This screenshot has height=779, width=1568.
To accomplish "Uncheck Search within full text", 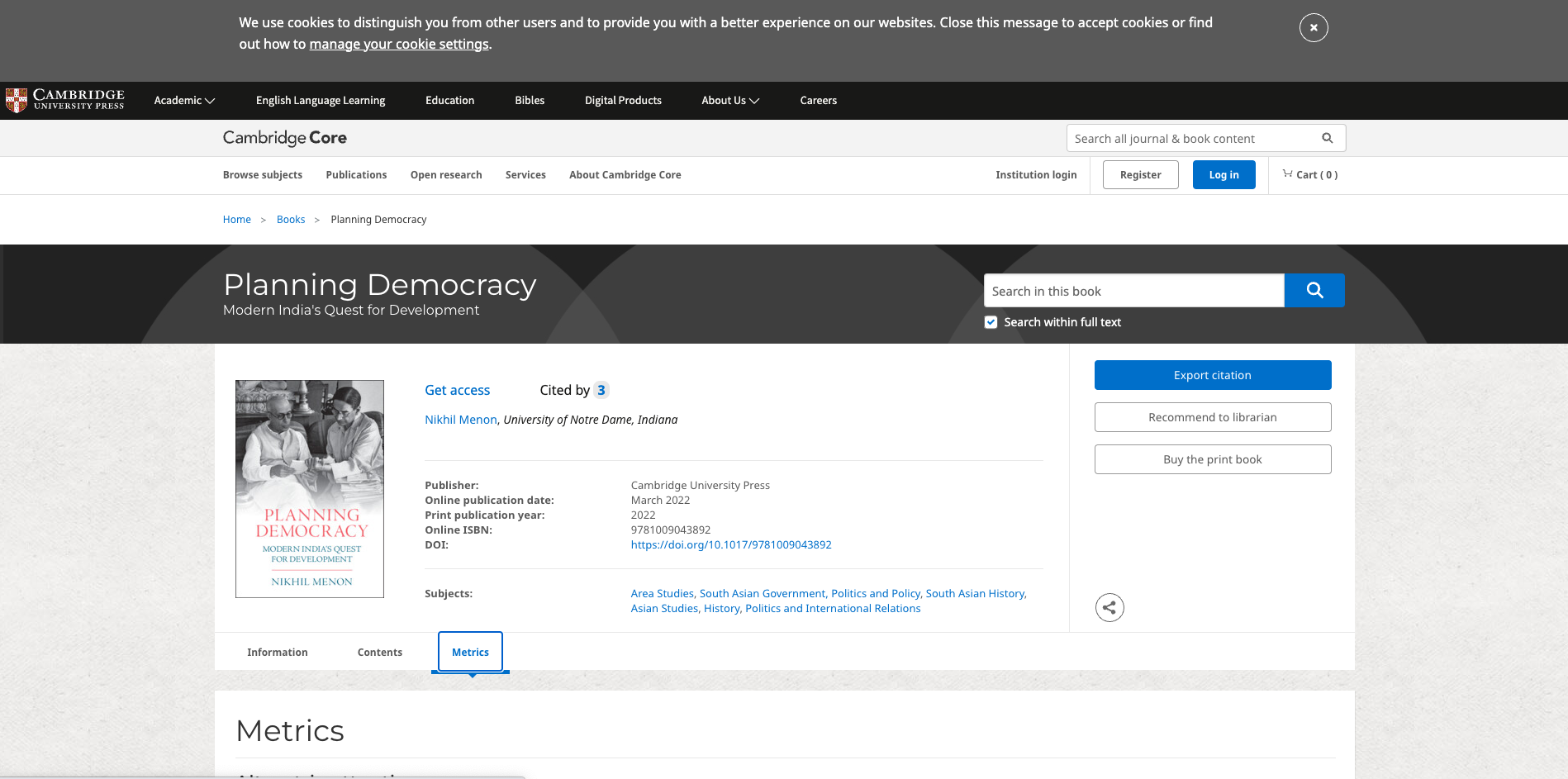I will 991,322.
